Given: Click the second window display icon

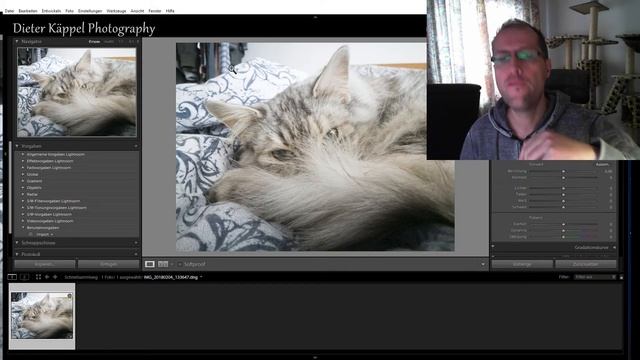Looking at the screenshot, I should click(24, 277).
